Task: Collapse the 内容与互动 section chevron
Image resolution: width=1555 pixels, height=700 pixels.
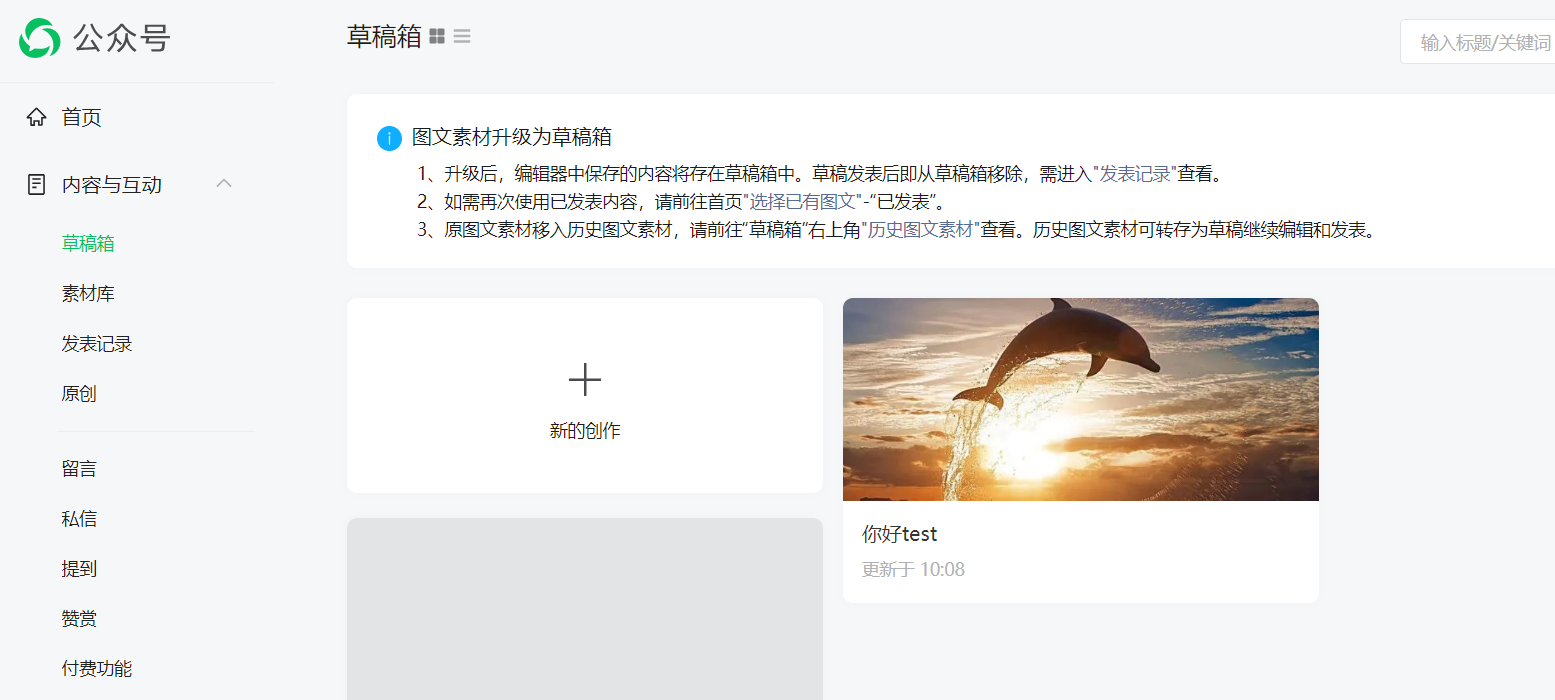Action: (225, 184)
